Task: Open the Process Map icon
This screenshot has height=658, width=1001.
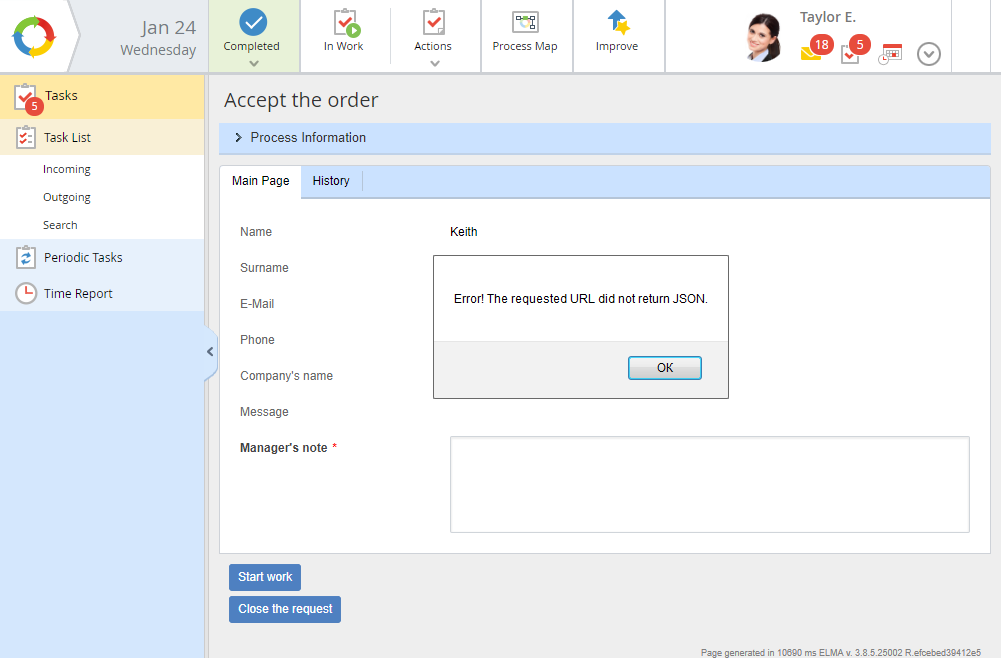Action: pos(525,22)
